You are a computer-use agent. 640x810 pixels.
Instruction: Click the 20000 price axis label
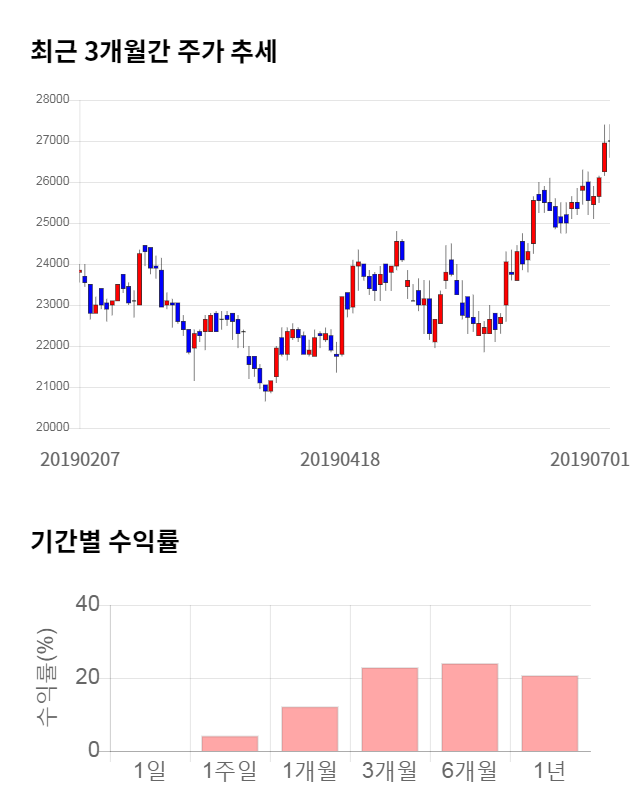52,428
